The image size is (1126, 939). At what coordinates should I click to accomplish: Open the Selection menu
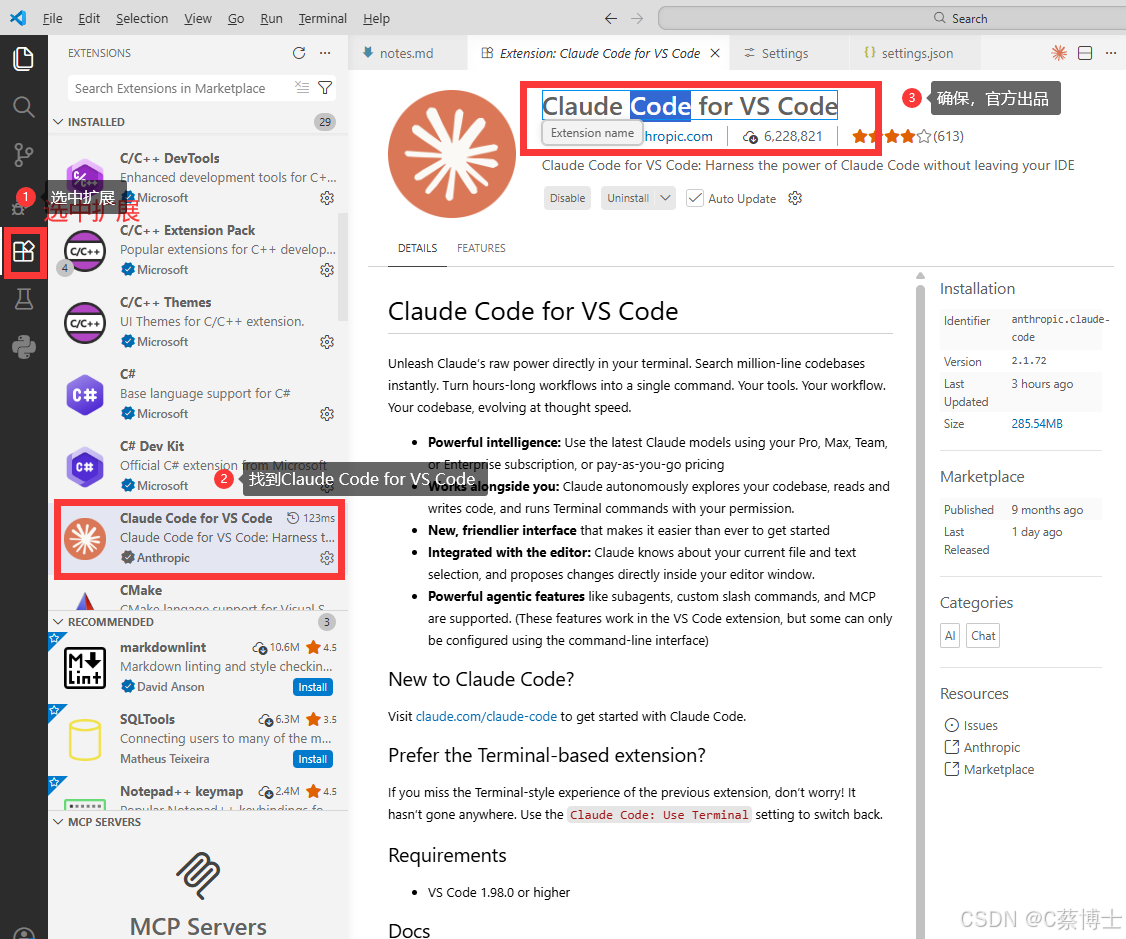click(x=142, y=19)
